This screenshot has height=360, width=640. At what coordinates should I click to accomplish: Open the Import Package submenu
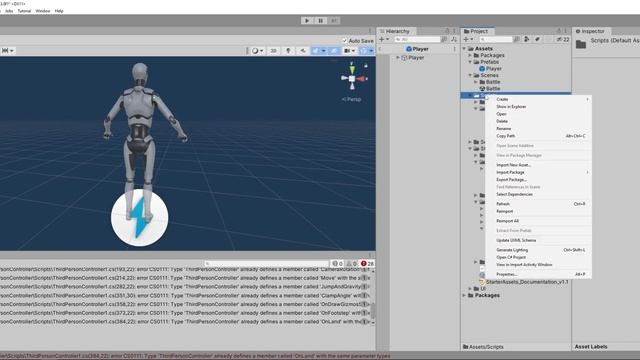click(538, 172)
